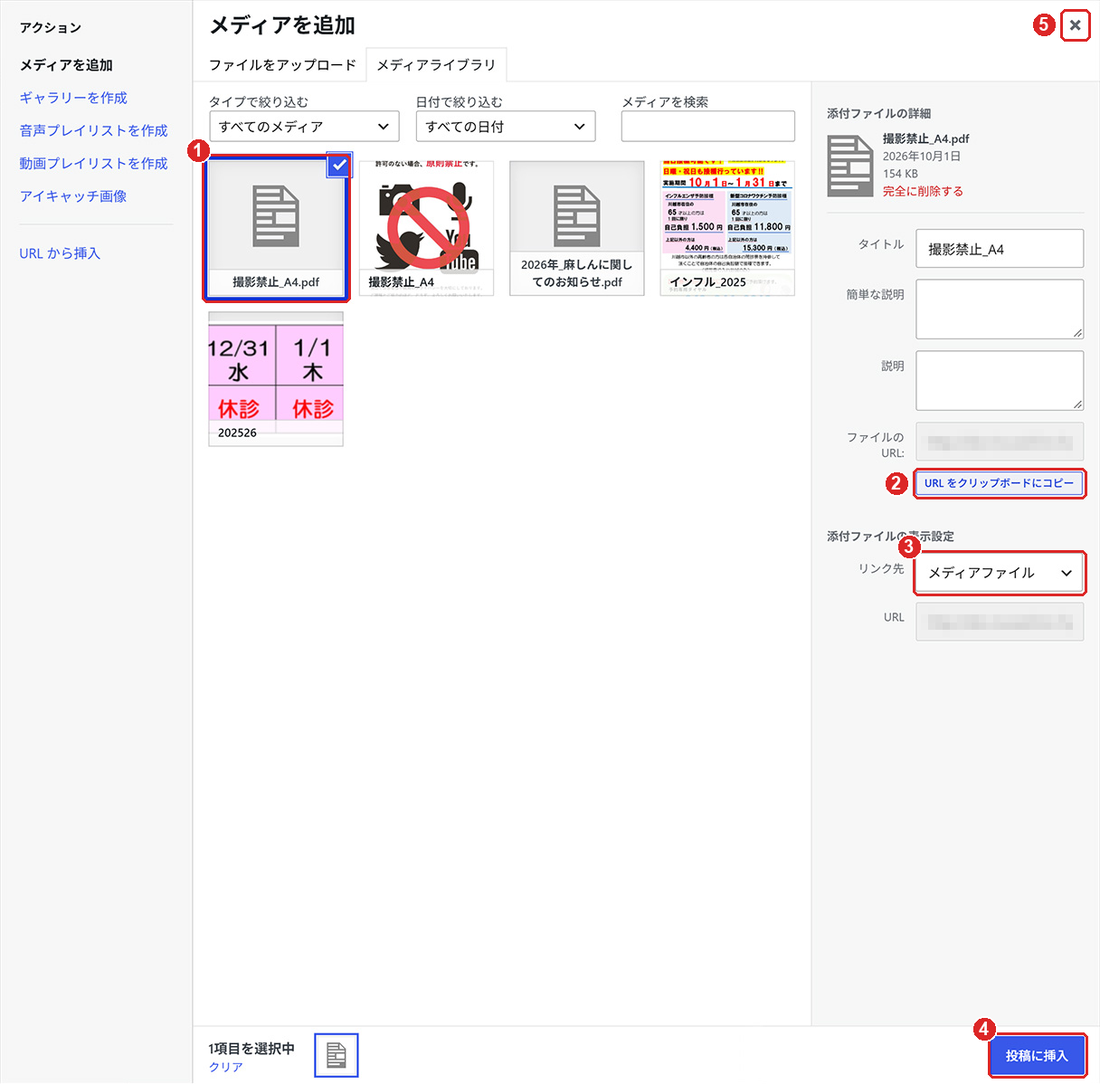
Task: Click the 撮影禁止_A4.pdf filename in details
Action: 925,139
